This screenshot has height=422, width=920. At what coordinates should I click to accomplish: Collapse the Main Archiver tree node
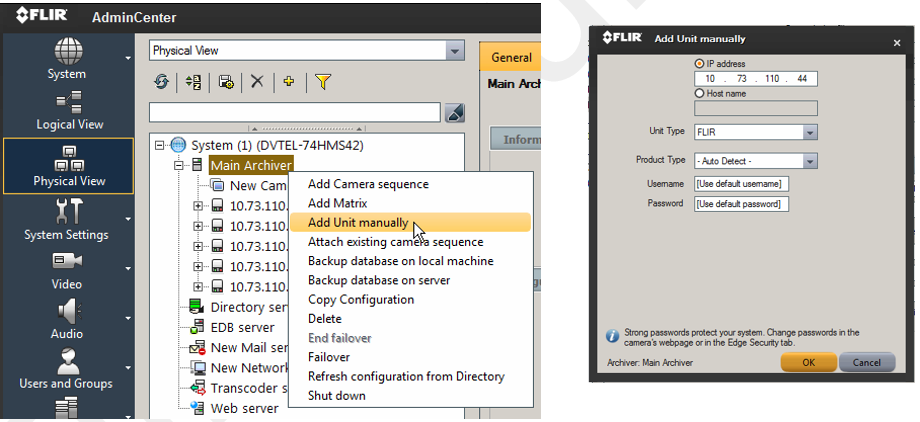(x=180, y=165)
